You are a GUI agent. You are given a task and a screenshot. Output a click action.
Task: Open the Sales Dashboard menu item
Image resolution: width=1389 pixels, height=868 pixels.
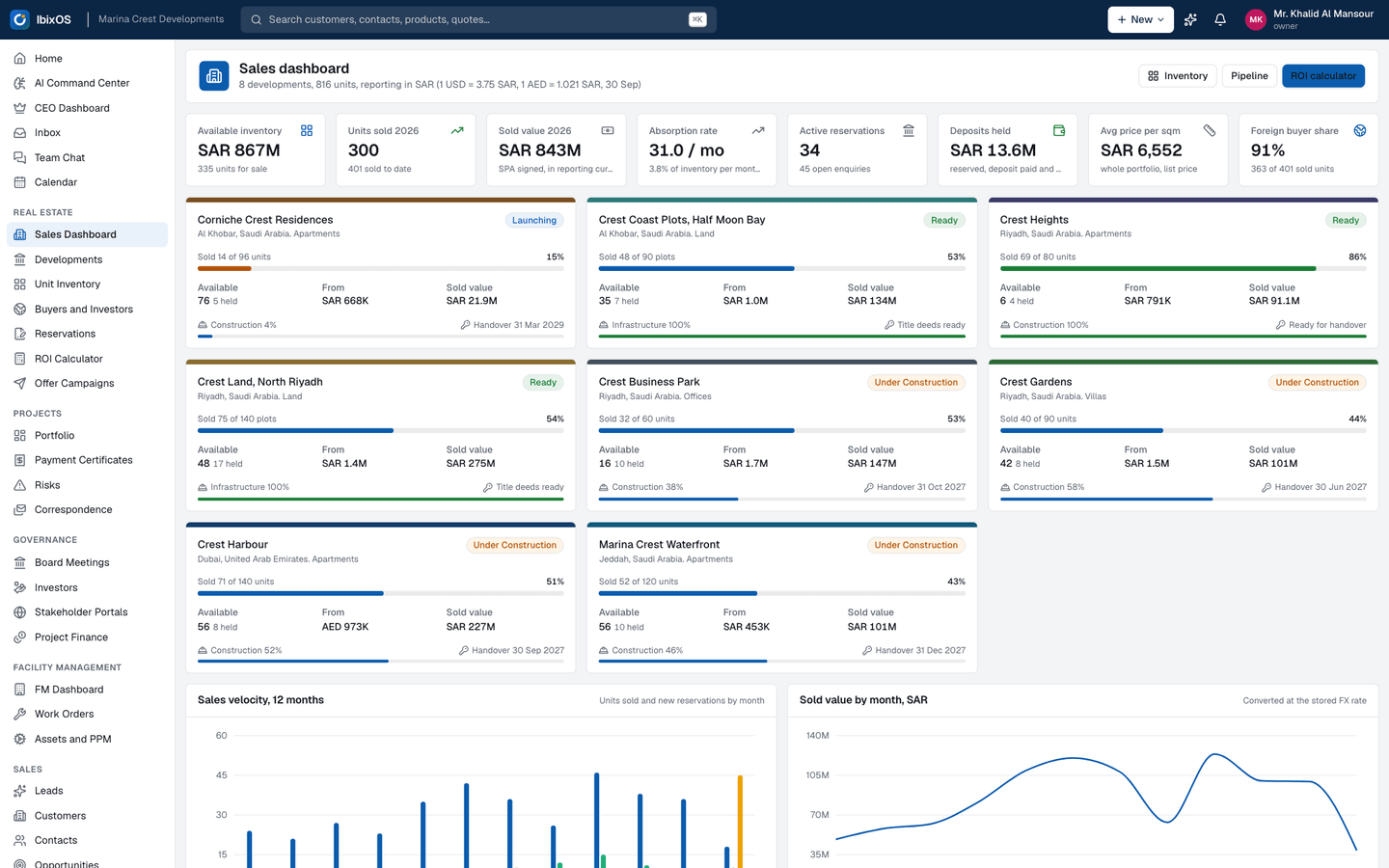(87, 234)
